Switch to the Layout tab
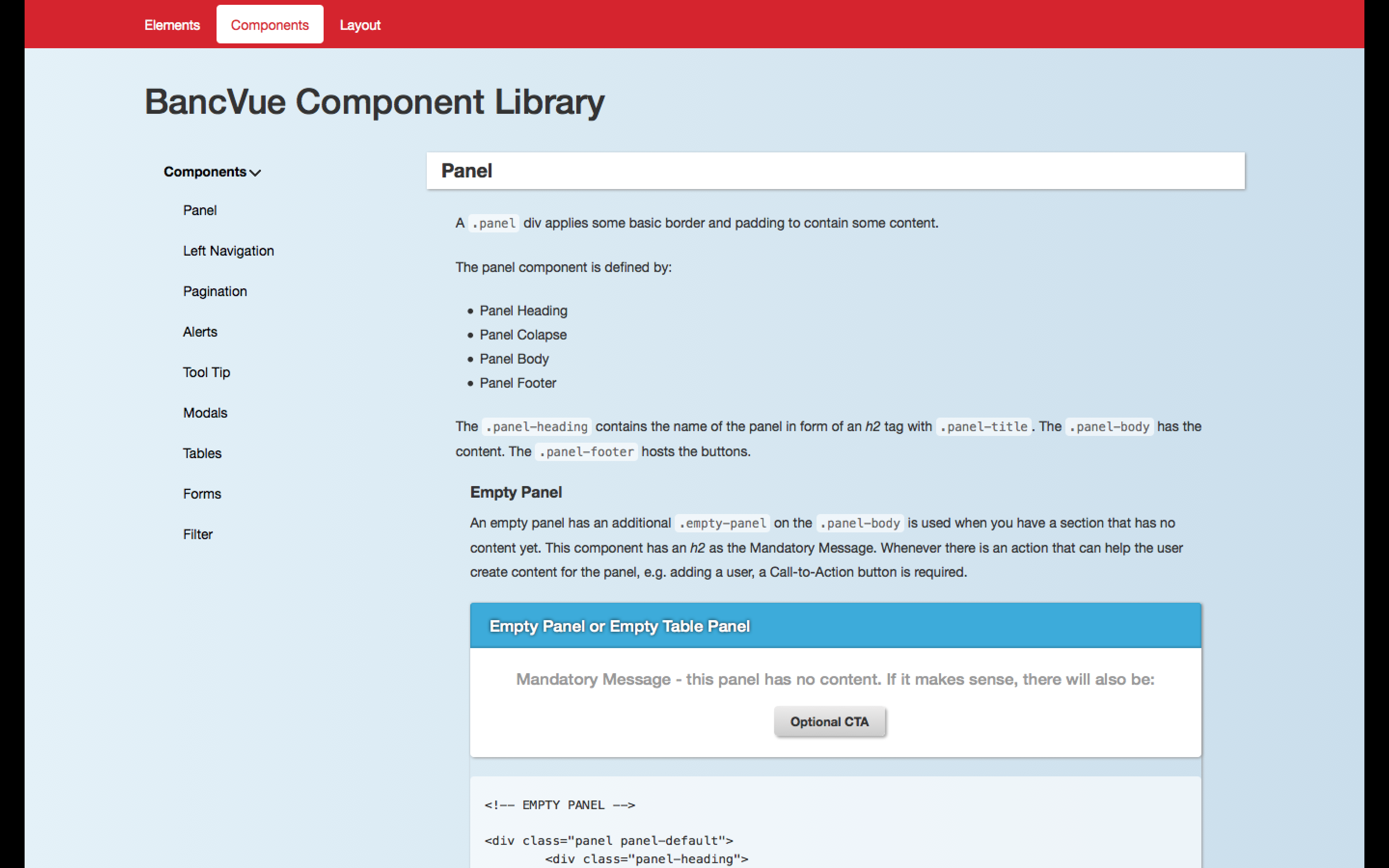This screenshot has height=868, width=1389. coord(360,25)
